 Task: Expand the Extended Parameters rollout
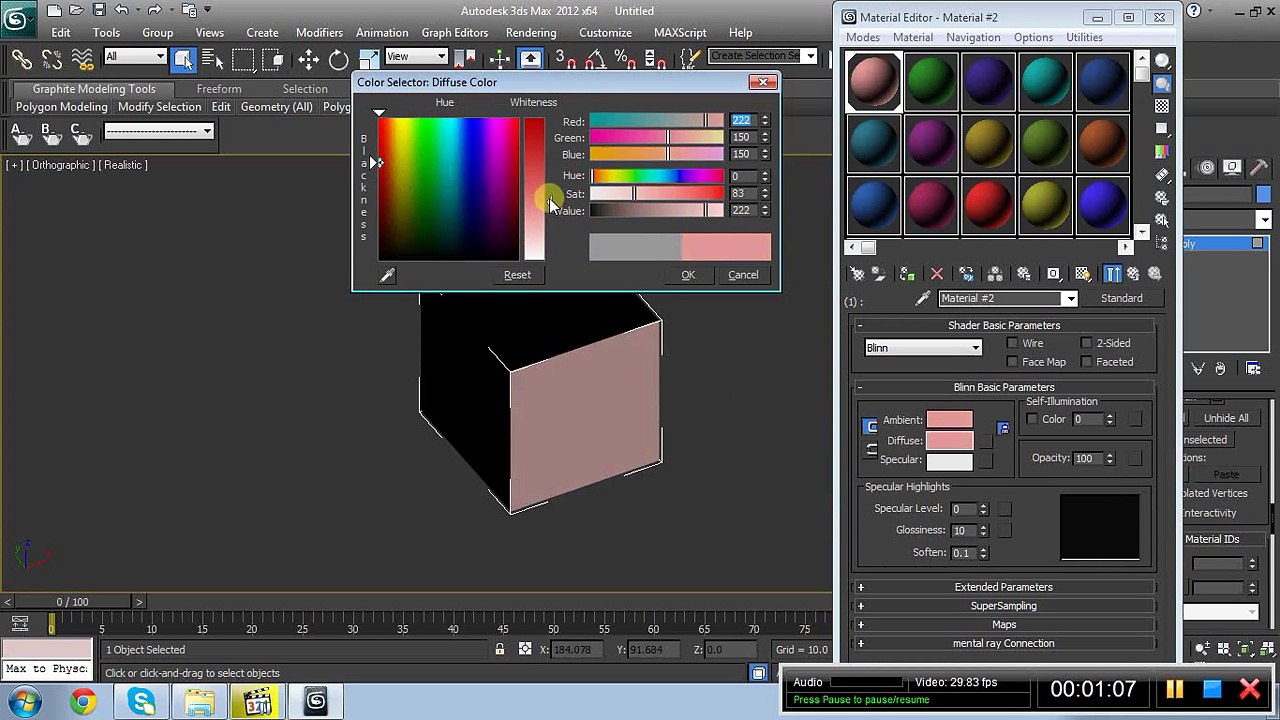point(1004,587)
